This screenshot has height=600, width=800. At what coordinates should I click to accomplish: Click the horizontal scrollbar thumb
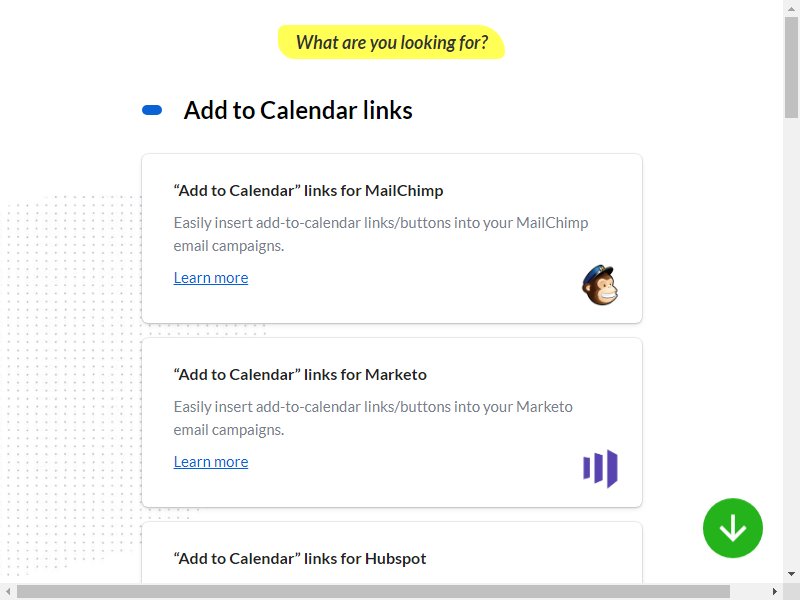coord(373,591)
